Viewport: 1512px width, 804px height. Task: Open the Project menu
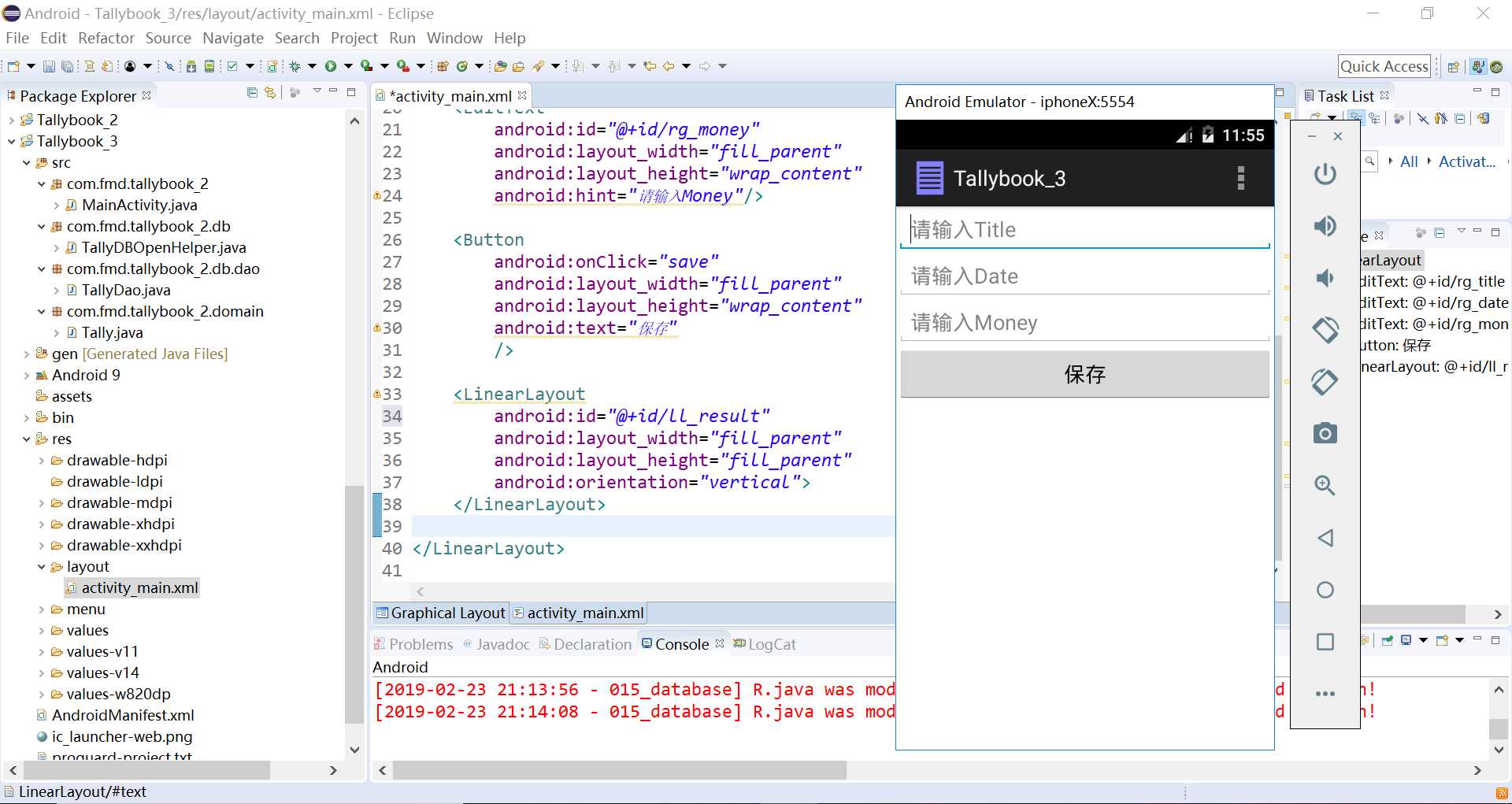(354, 38)
